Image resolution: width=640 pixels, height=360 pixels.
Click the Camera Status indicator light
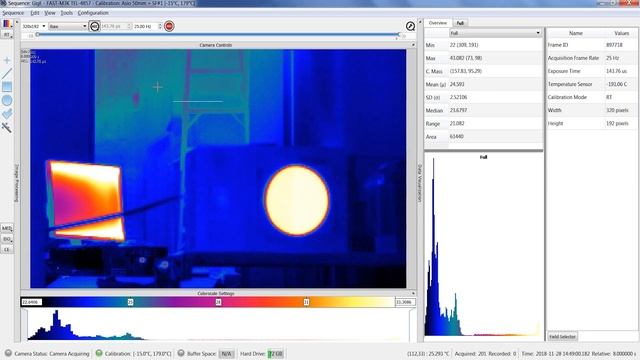point(8,353)
